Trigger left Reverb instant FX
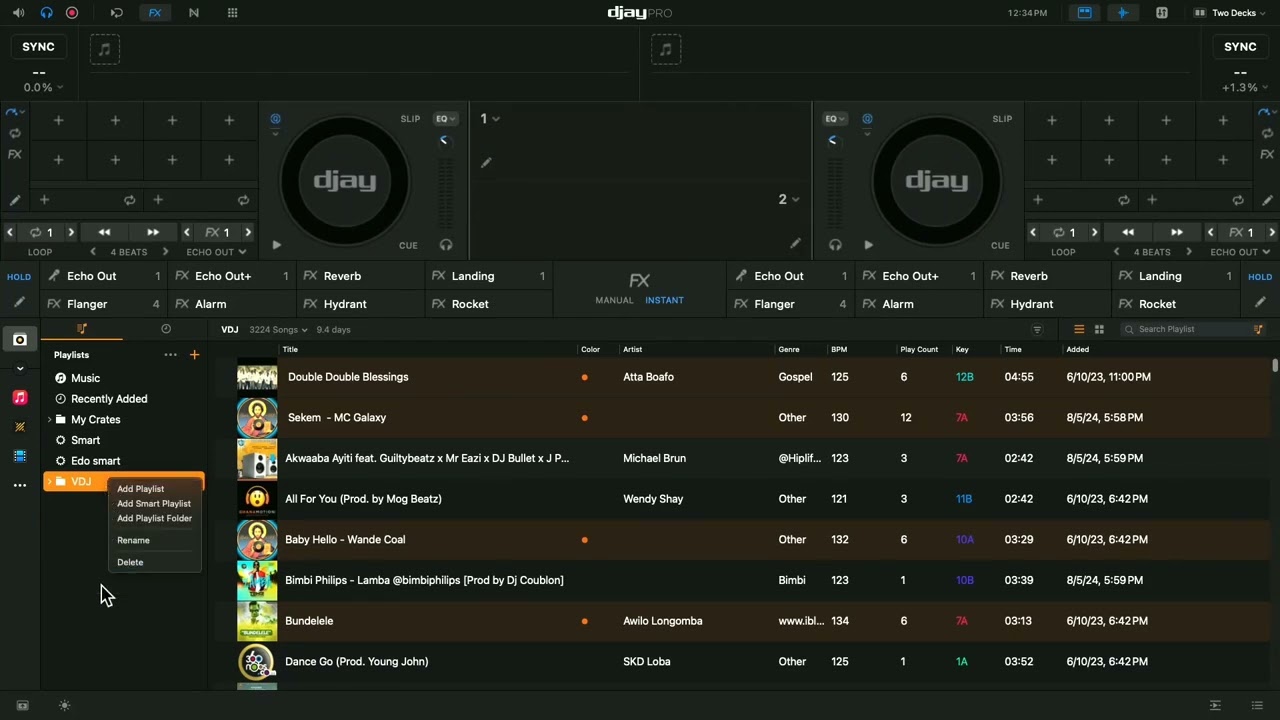This screenshot has height=720, width=1280. [x=361, y=276]
